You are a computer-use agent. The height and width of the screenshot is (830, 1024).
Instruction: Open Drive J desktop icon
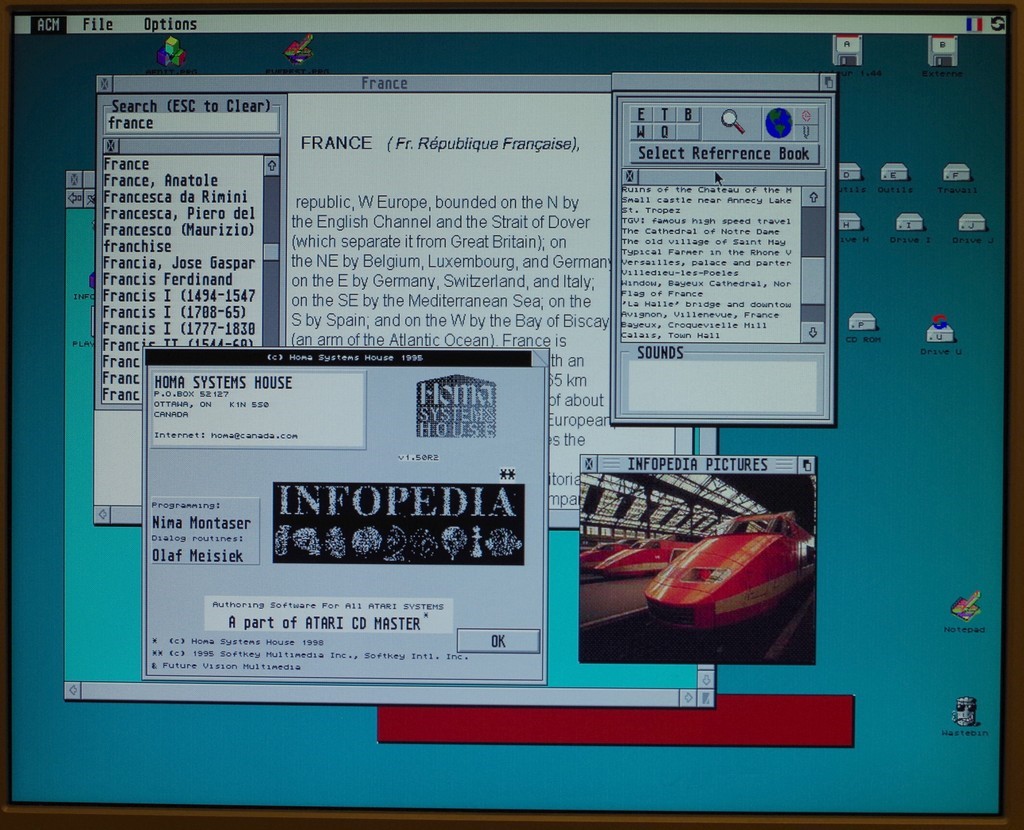point(972,227)
